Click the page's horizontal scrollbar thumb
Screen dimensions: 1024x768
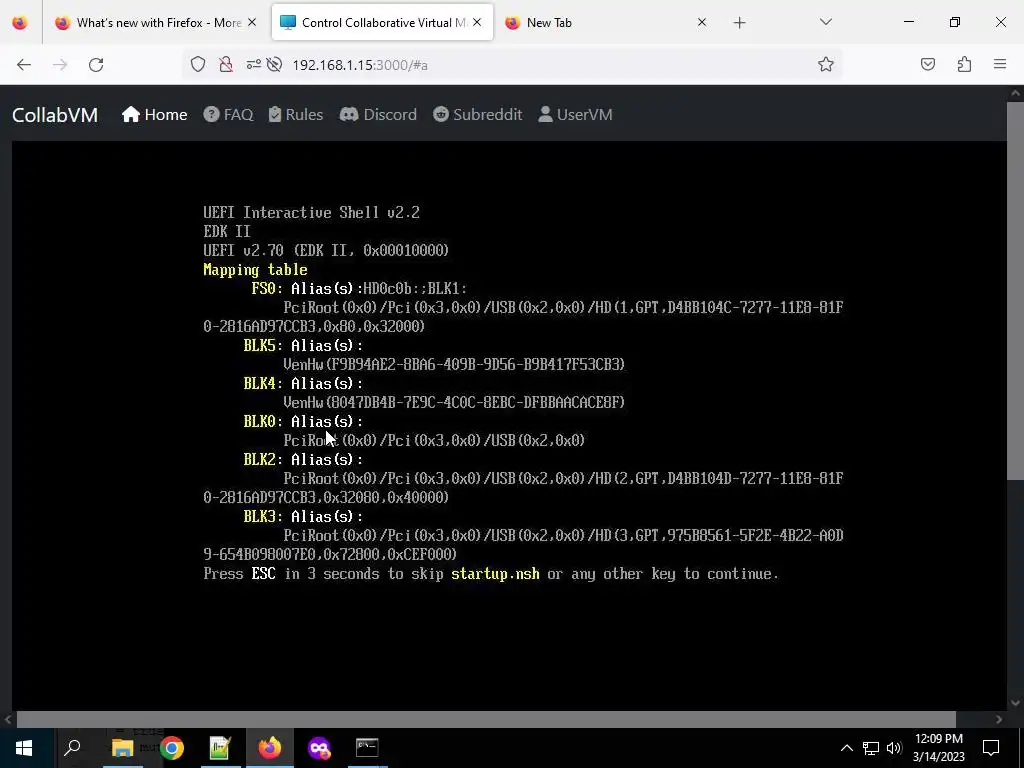(486, 719)
